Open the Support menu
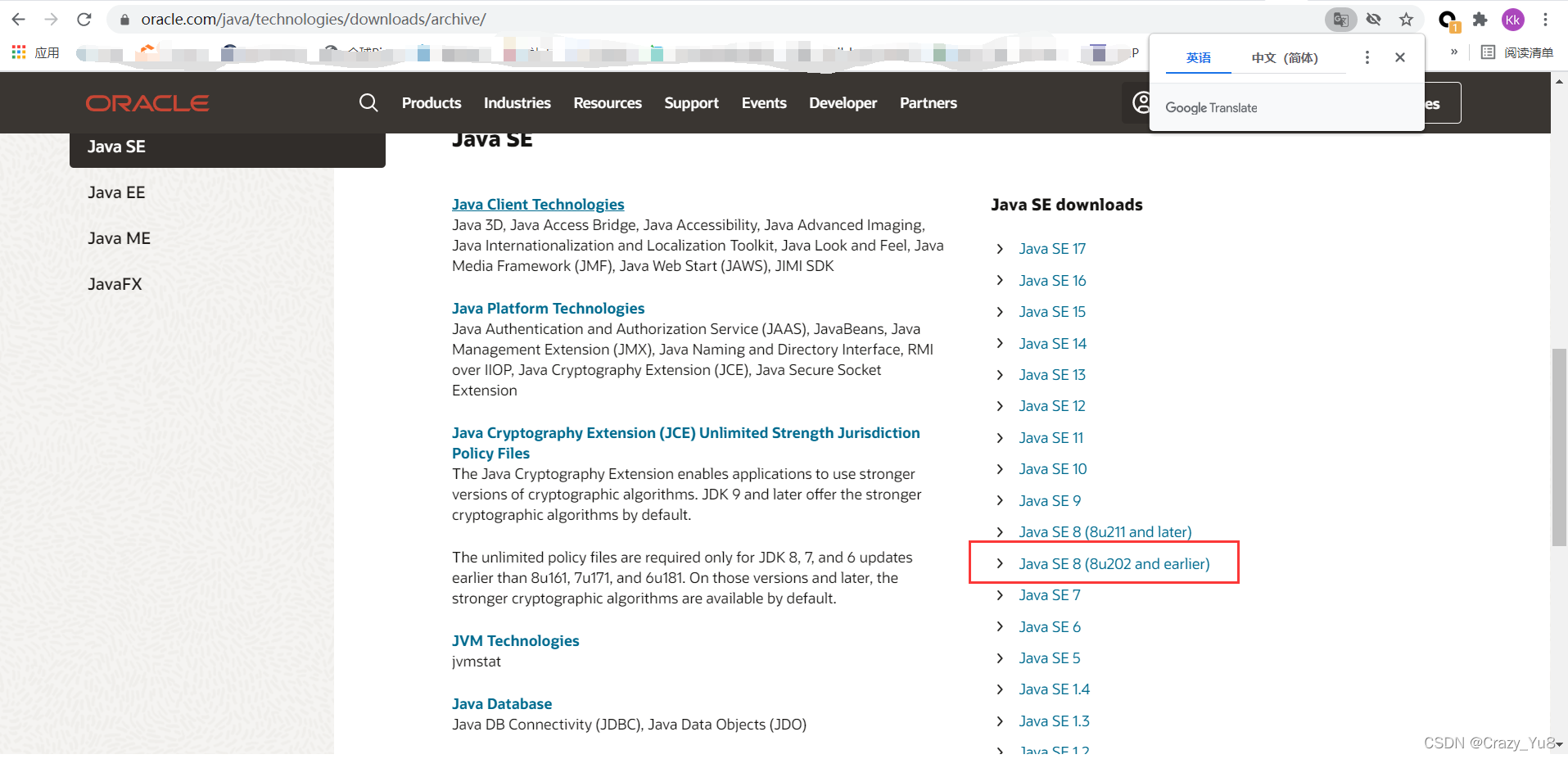 tap(691, 102)
